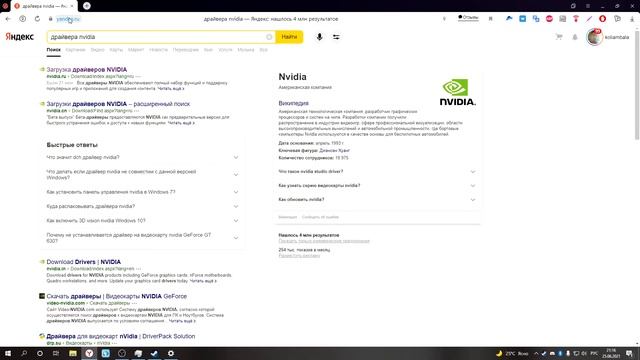Expand 'Как обновить nvidia?' question
This screenshot has width=640, height=360.
pos(377,200)
